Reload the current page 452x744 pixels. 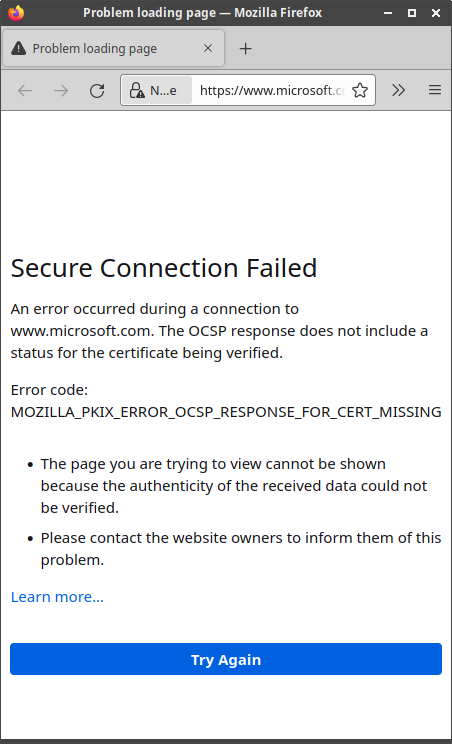[97, 90]
